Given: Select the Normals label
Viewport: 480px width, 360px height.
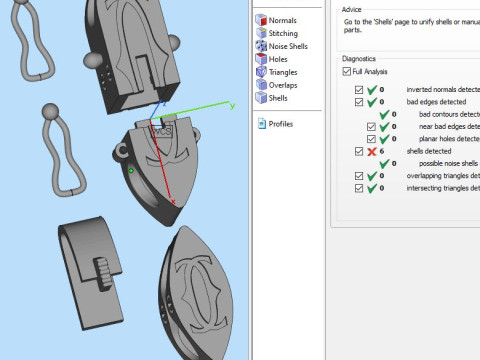Looking at the screenshot, I should [x=282, y=20].
